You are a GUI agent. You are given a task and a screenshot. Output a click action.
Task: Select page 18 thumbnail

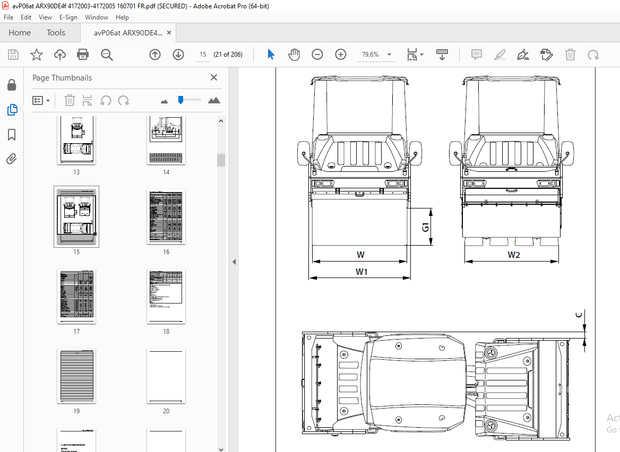(166, 297)
